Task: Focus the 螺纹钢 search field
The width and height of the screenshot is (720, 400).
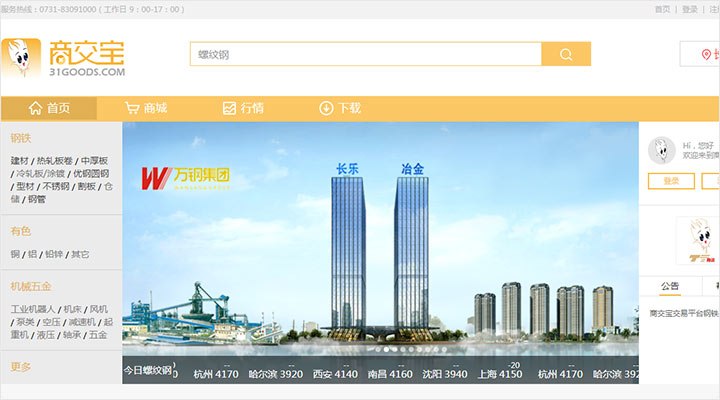Action: [x=366, y=54]
